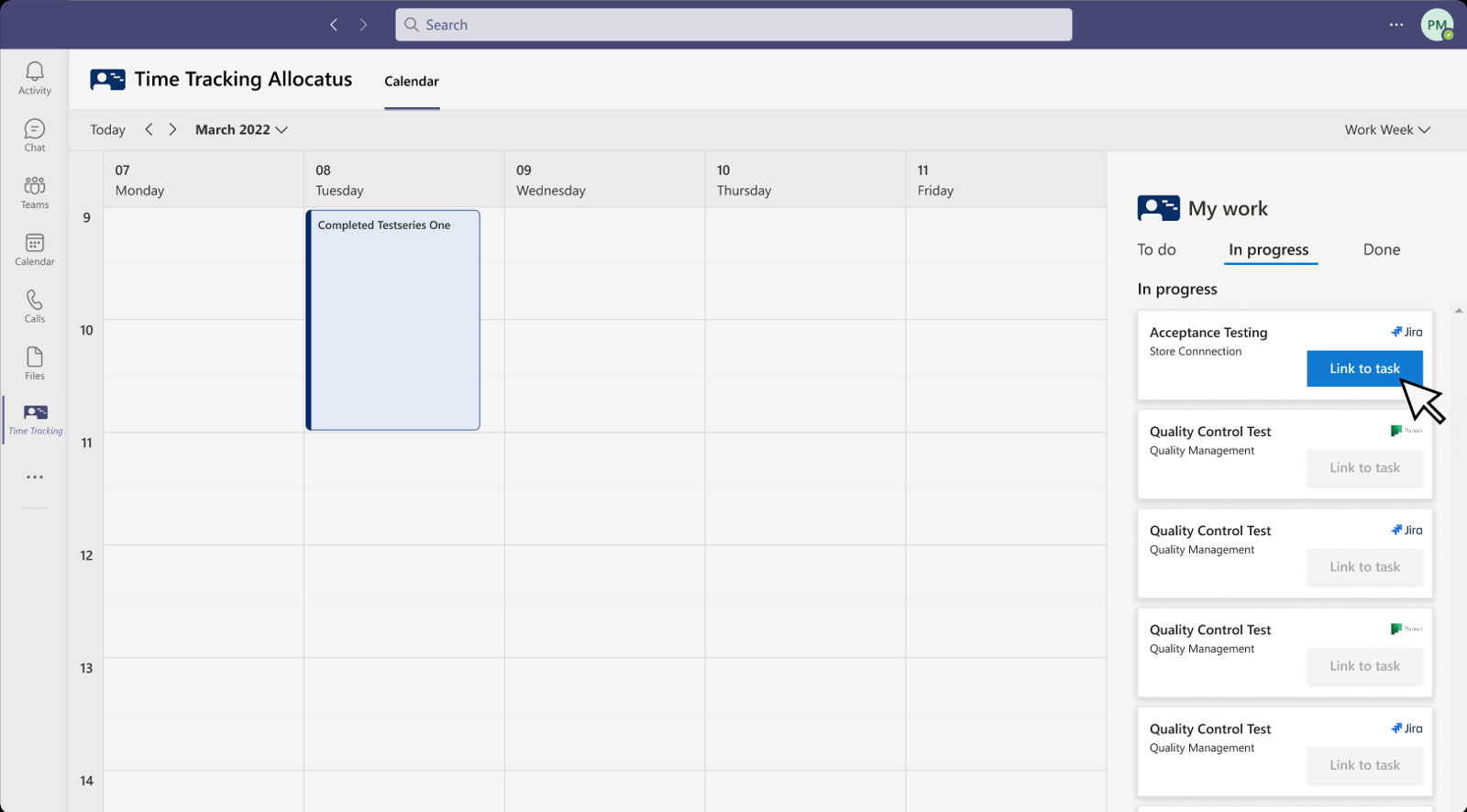The height and width of the screenshot is (812, 1467).
Task: Click Link to task on fifth card
Action: pos(1364,764)
